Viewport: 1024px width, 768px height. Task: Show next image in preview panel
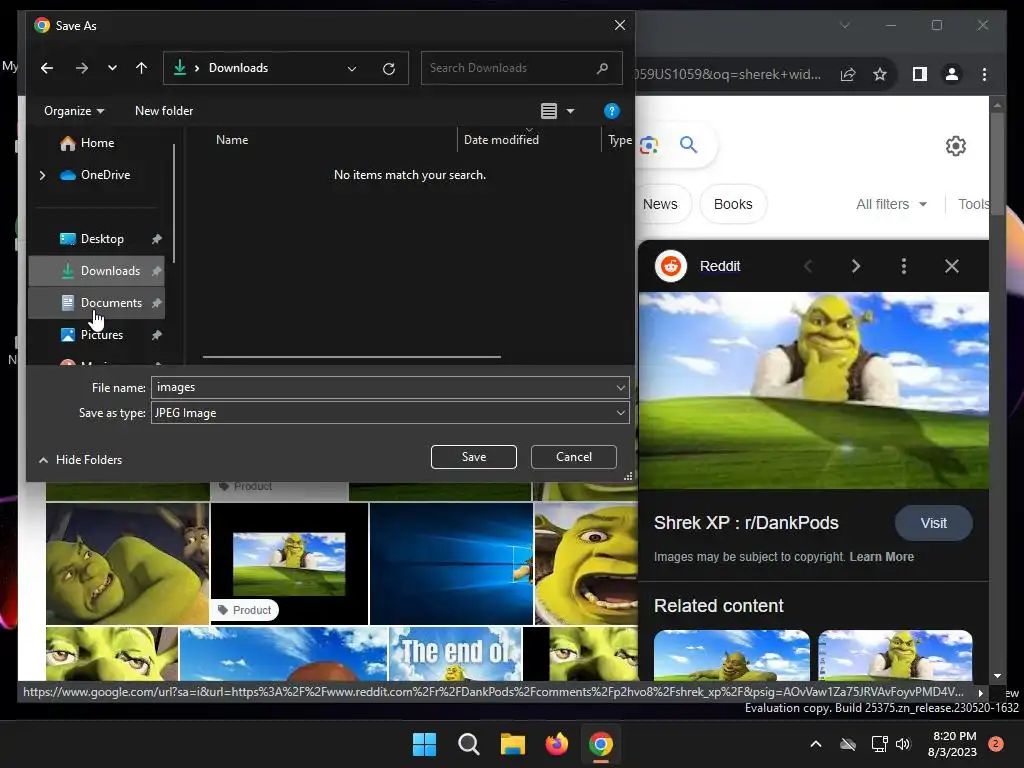tap(856, 266)
